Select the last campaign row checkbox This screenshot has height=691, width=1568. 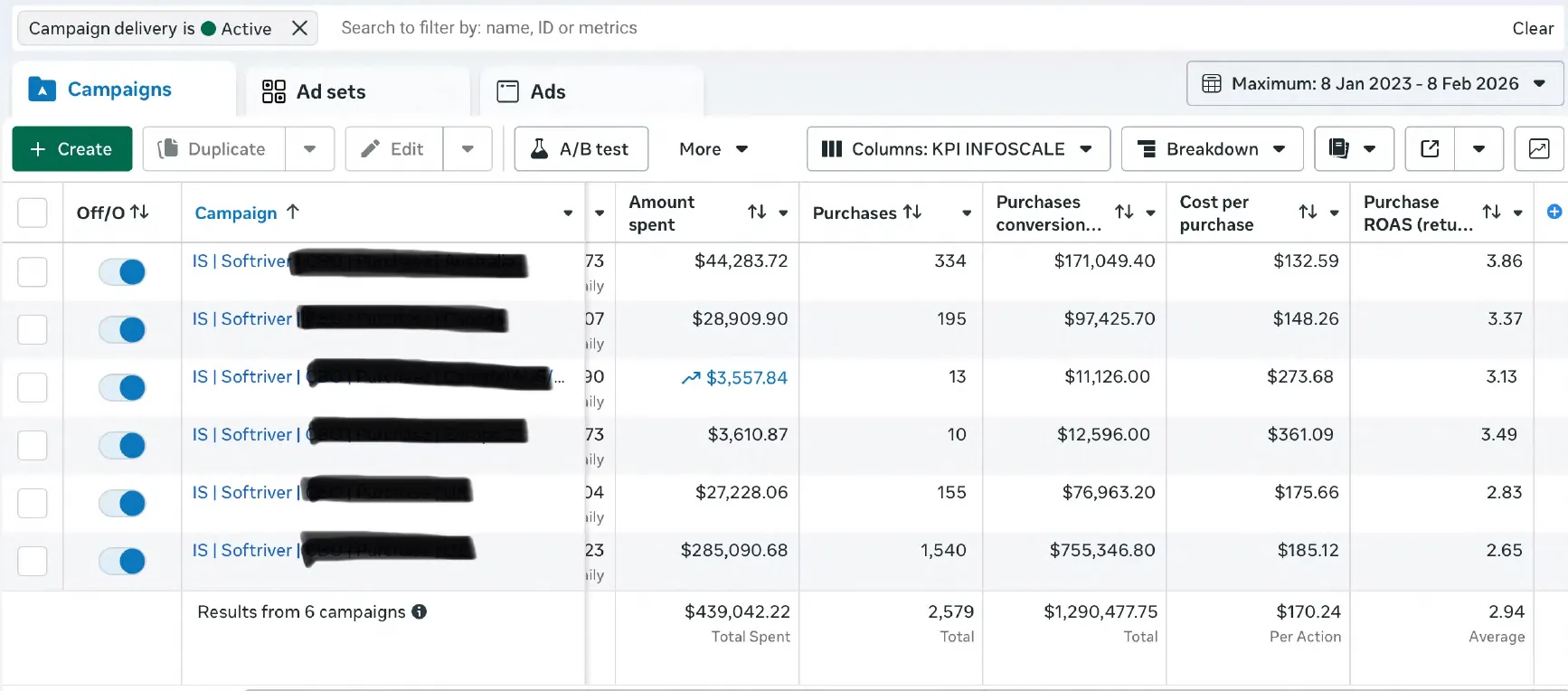point(33,561)
